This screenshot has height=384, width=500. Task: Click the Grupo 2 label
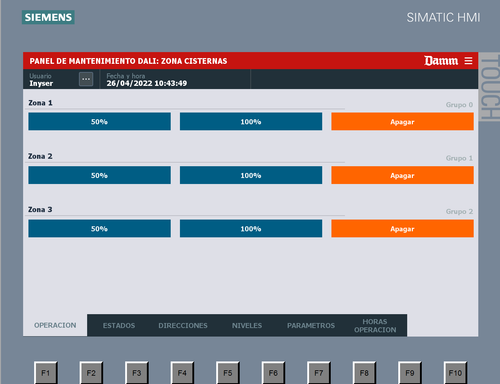459,211
